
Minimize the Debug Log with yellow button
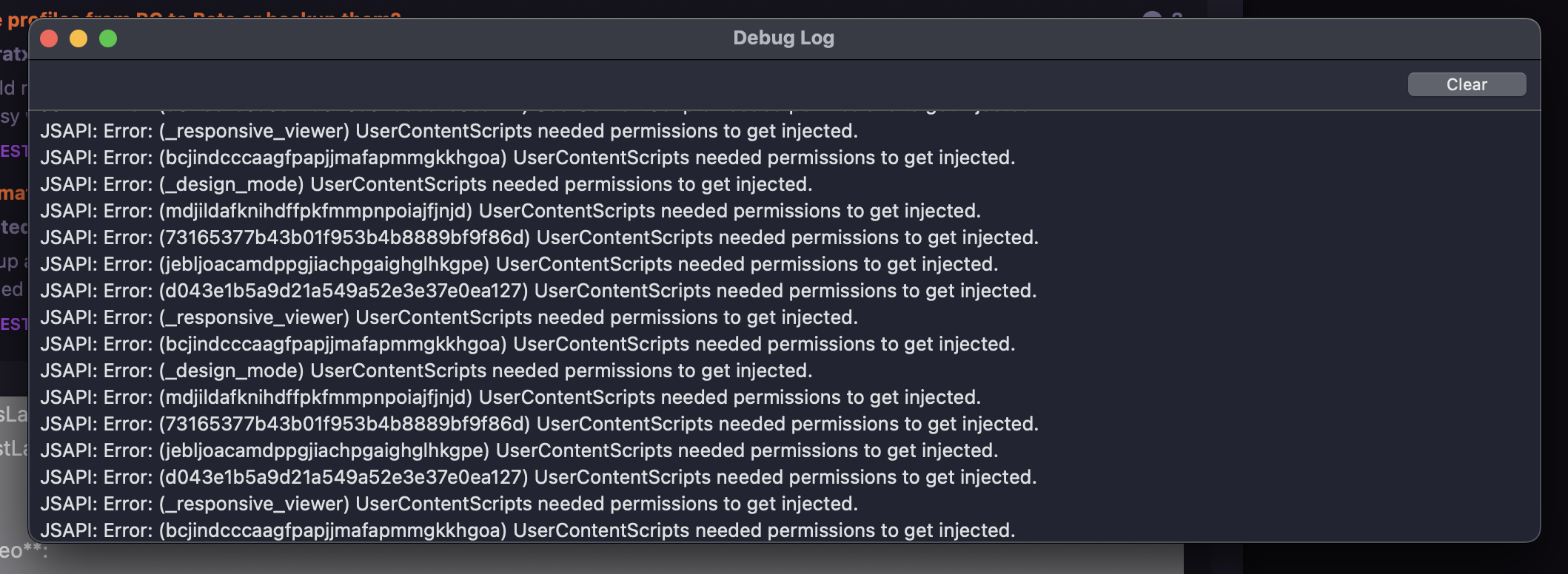coord(78,38)
